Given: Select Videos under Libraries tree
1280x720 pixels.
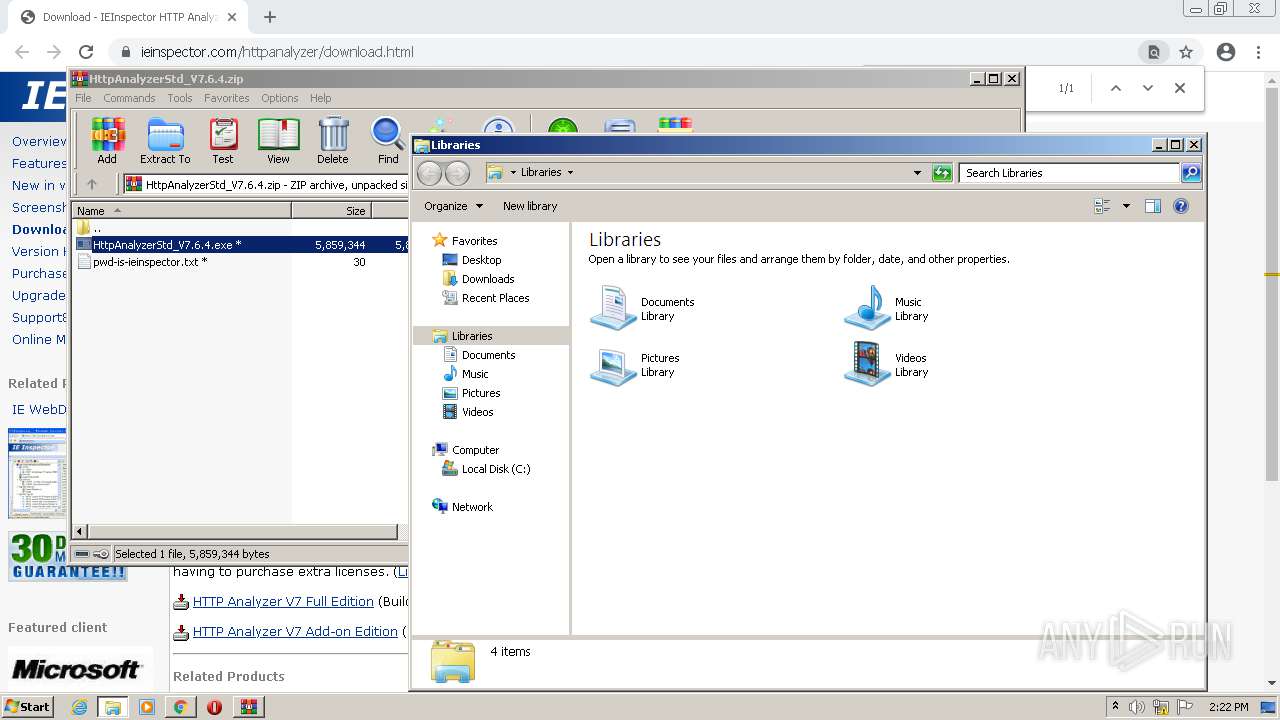Looking at the screenshot, I should click(x=477, y=412).
